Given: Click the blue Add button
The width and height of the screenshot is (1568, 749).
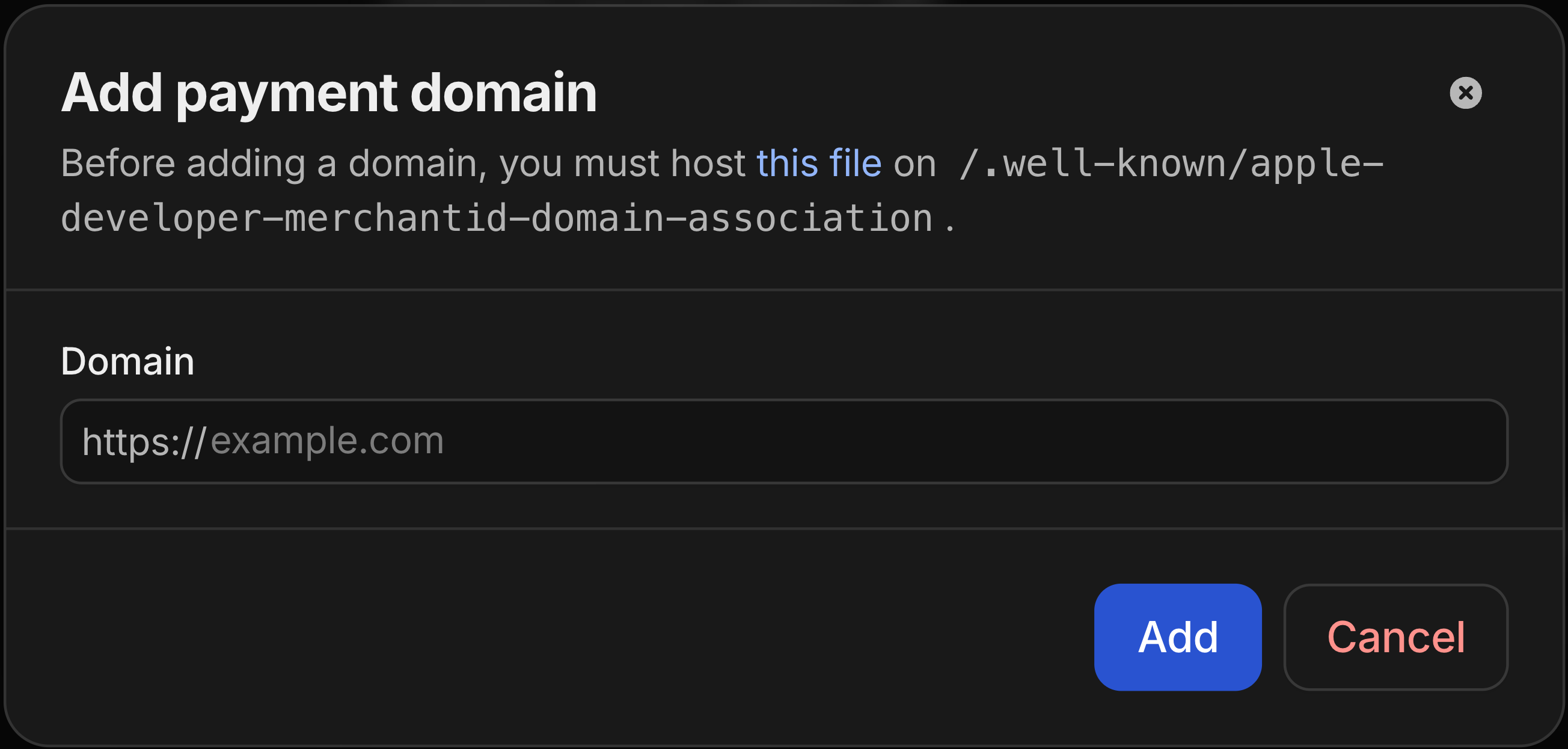Looking at the screenshot, I should [x=1177, y=638].
